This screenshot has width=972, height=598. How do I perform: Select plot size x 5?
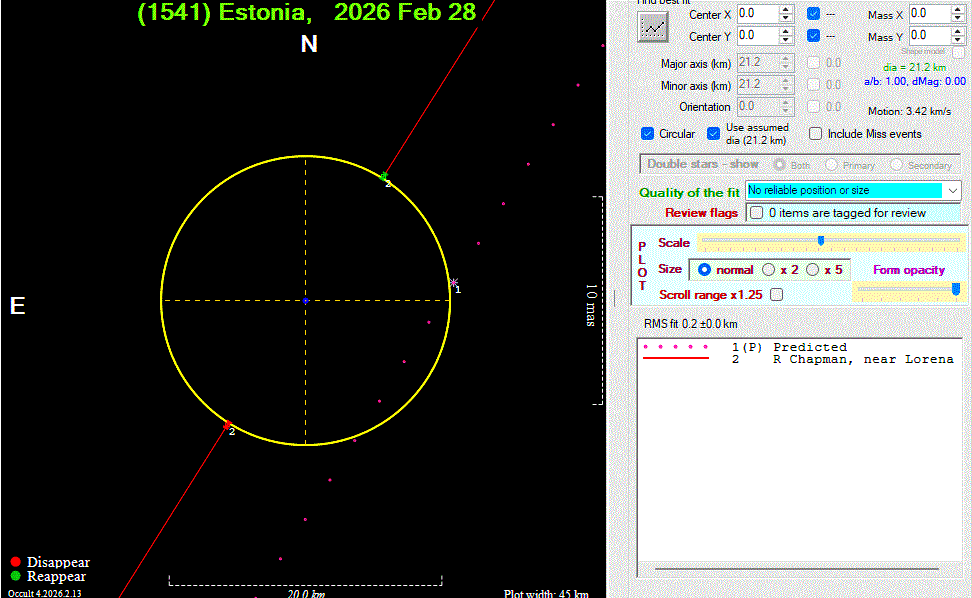click(812, 269)
